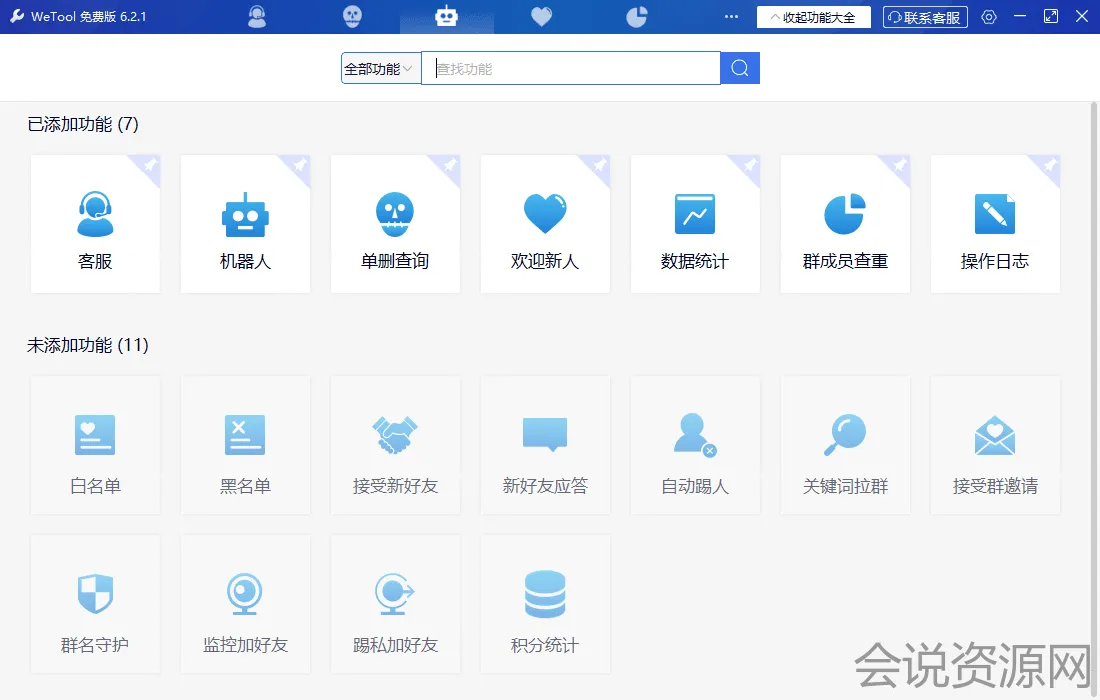Viewport: 1100px width, 700px height.
Task: Expand the 全部功能 filter dropdown
Action: tap(380, 69)
